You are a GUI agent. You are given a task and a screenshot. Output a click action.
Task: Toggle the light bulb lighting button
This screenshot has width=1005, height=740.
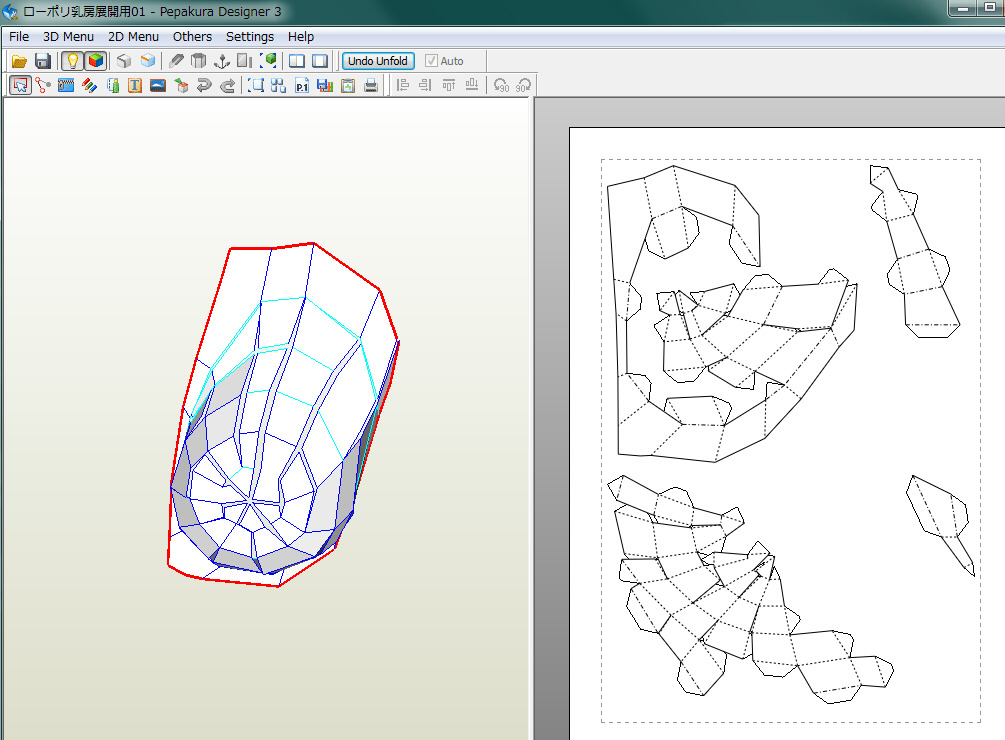pos(72,61)
